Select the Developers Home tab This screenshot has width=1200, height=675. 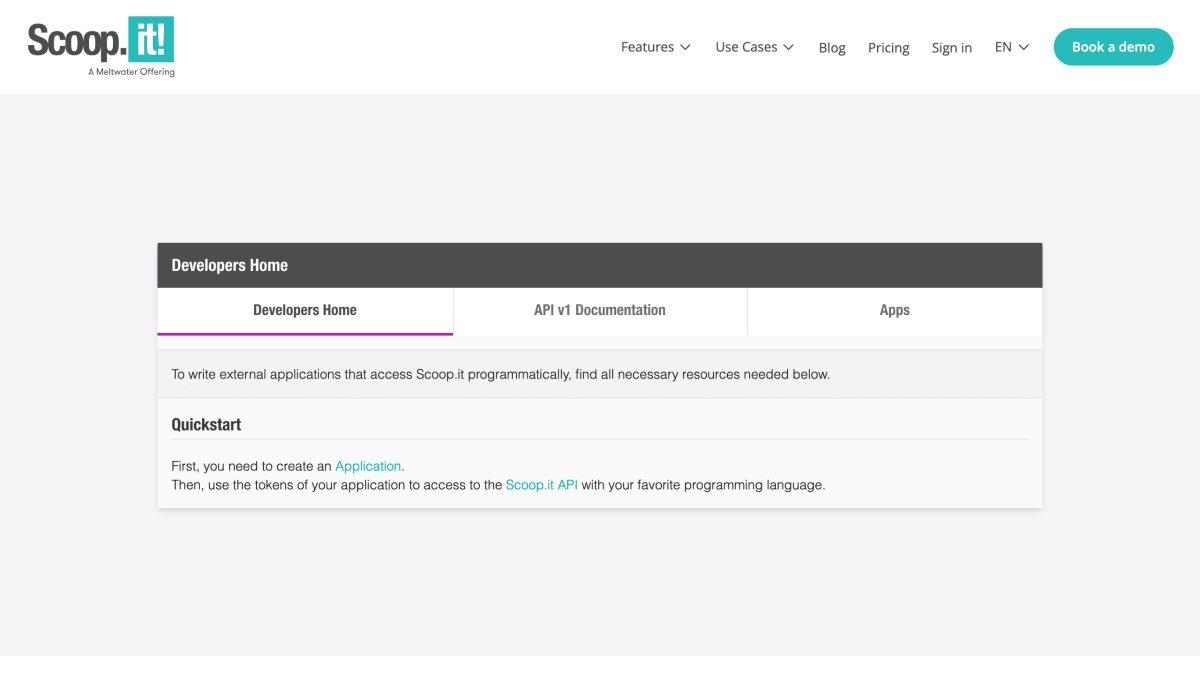click(305, 311)
